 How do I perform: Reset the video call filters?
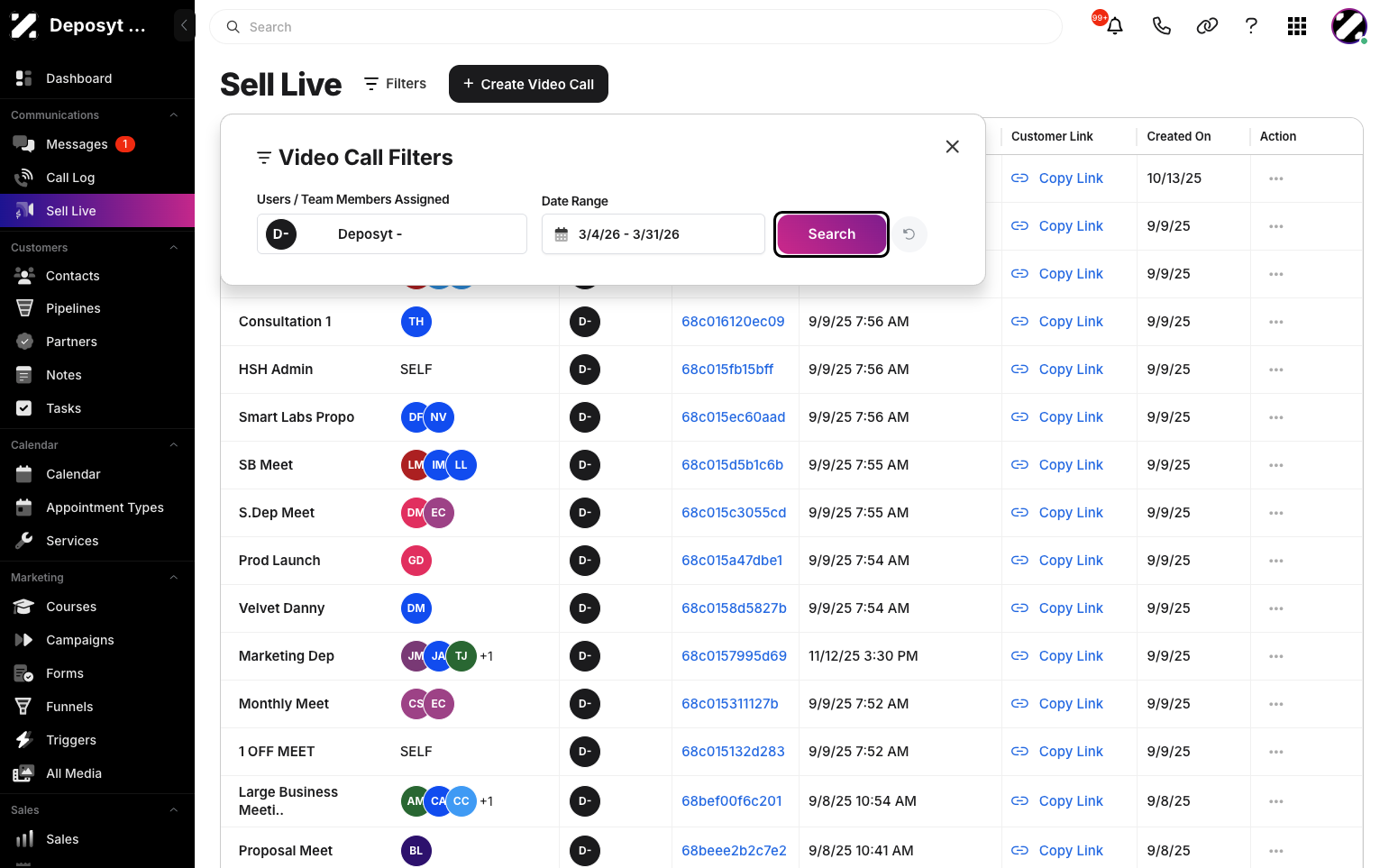coord(909,234)
